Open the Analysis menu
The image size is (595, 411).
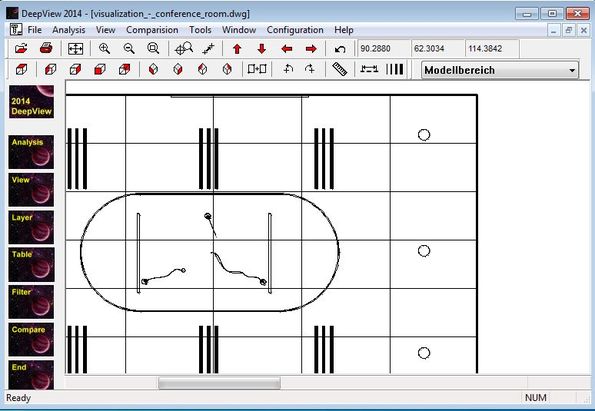pos(69,30)
